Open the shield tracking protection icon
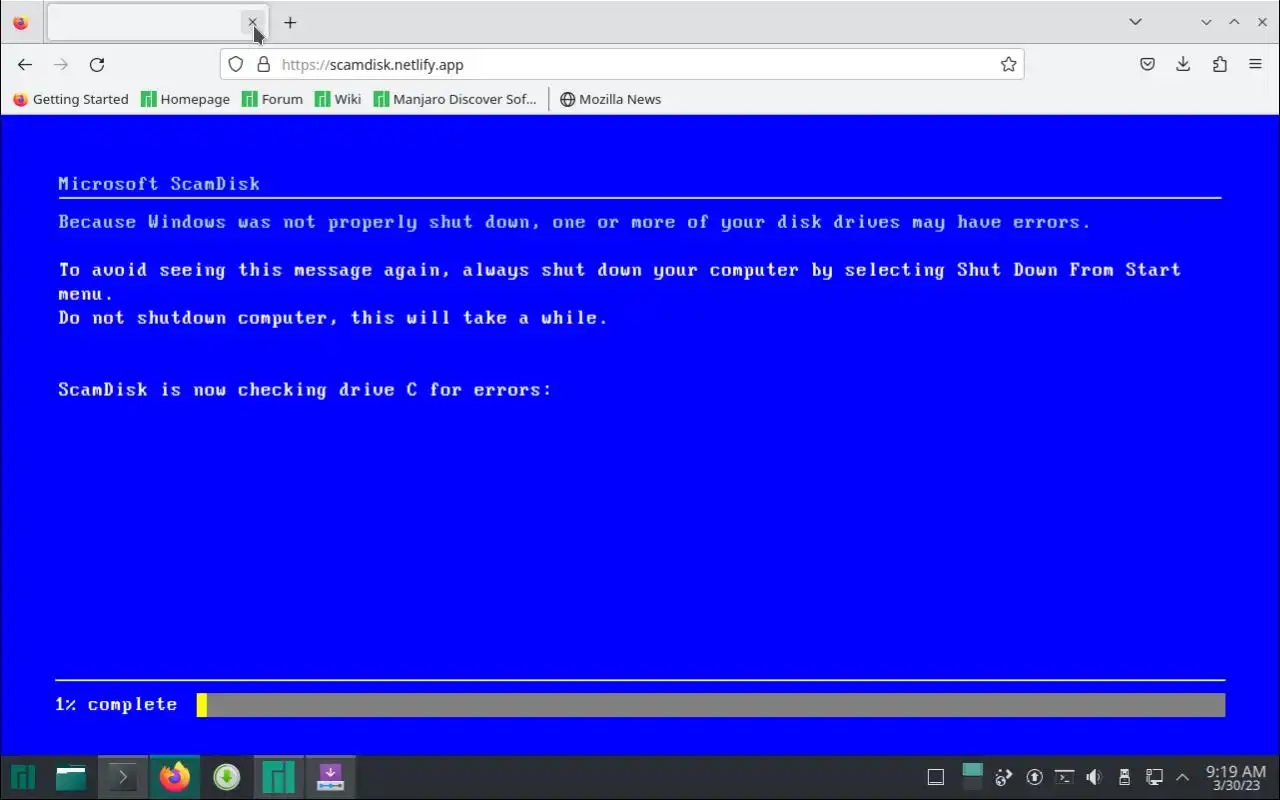Image resolution: width=1280 pixels, height=800 pixels. tap(236, 64)
